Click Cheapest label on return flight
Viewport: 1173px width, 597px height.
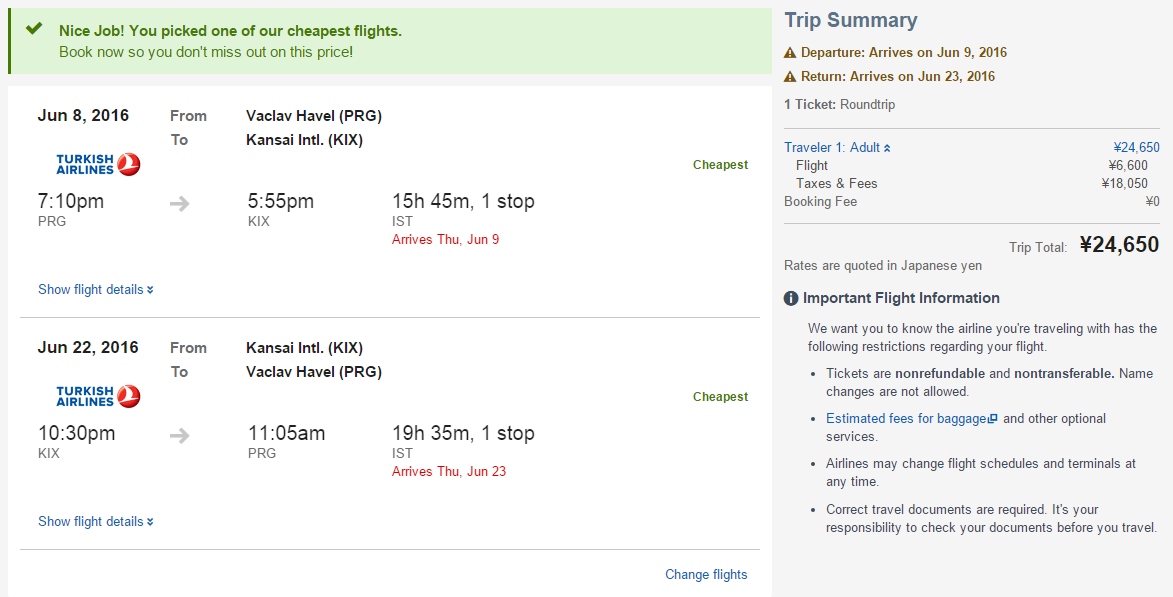click(720, 397)
